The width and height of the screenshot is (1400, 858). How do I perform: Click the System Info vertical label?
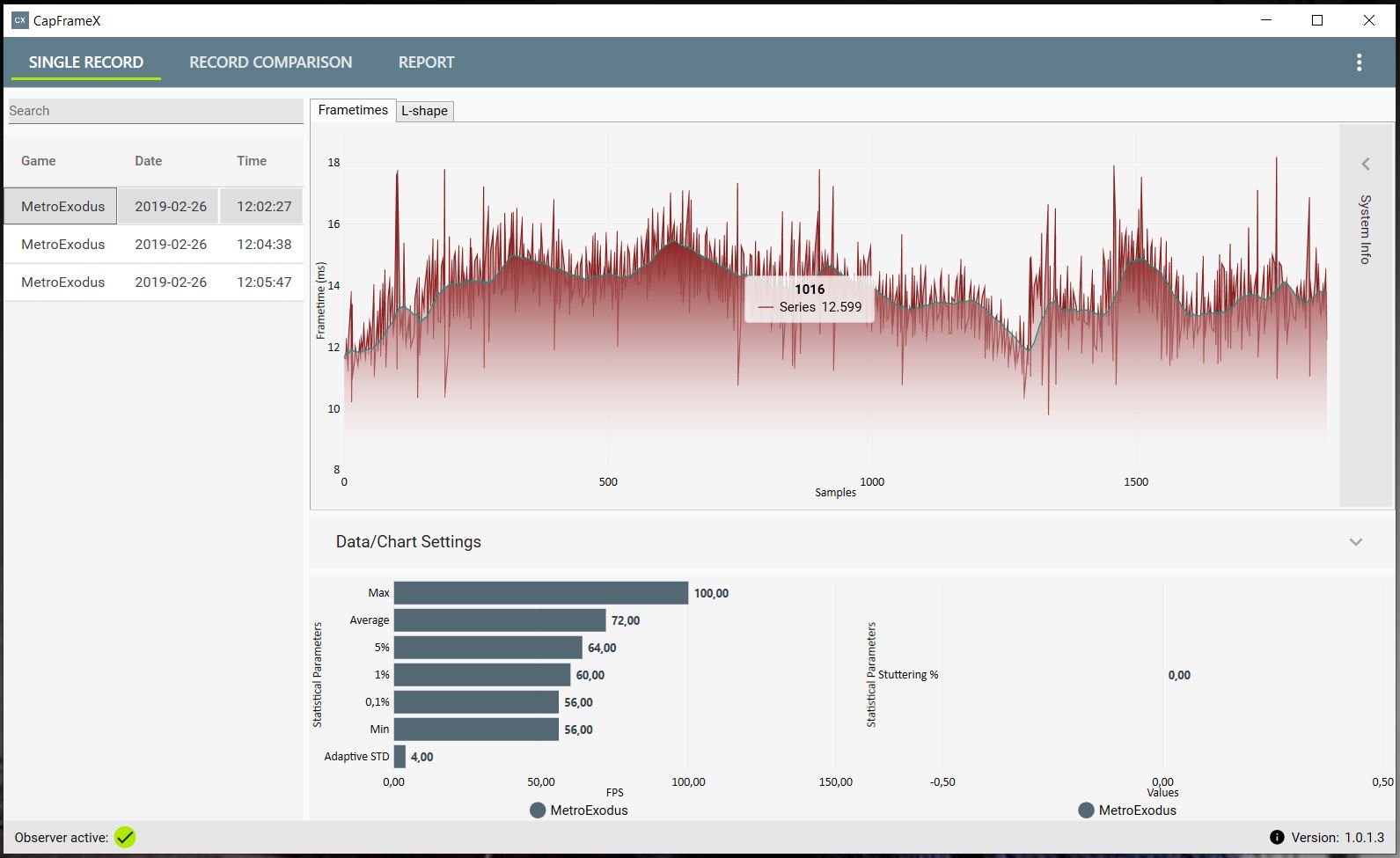coord(1366,229)
